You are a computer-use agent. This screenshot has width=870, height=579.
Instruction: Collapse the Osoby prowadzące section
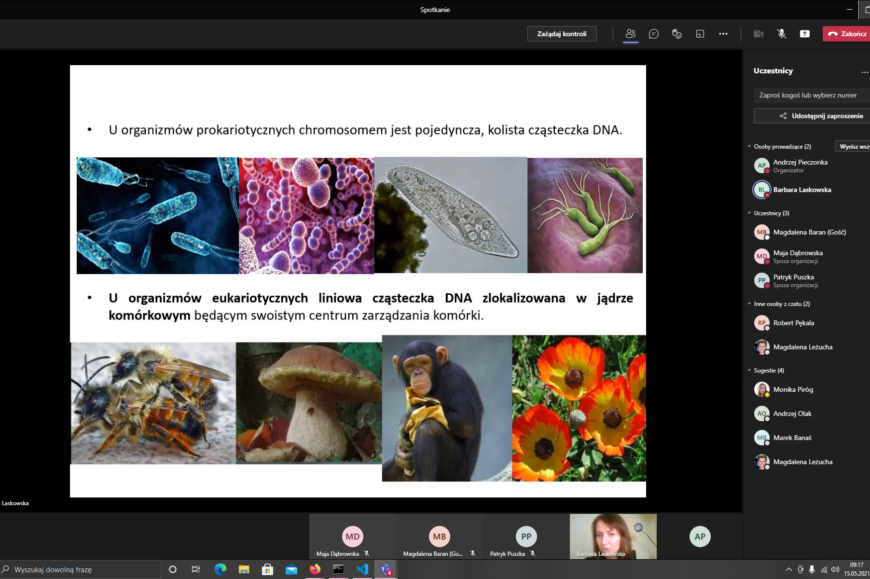(x=750, y=146)
